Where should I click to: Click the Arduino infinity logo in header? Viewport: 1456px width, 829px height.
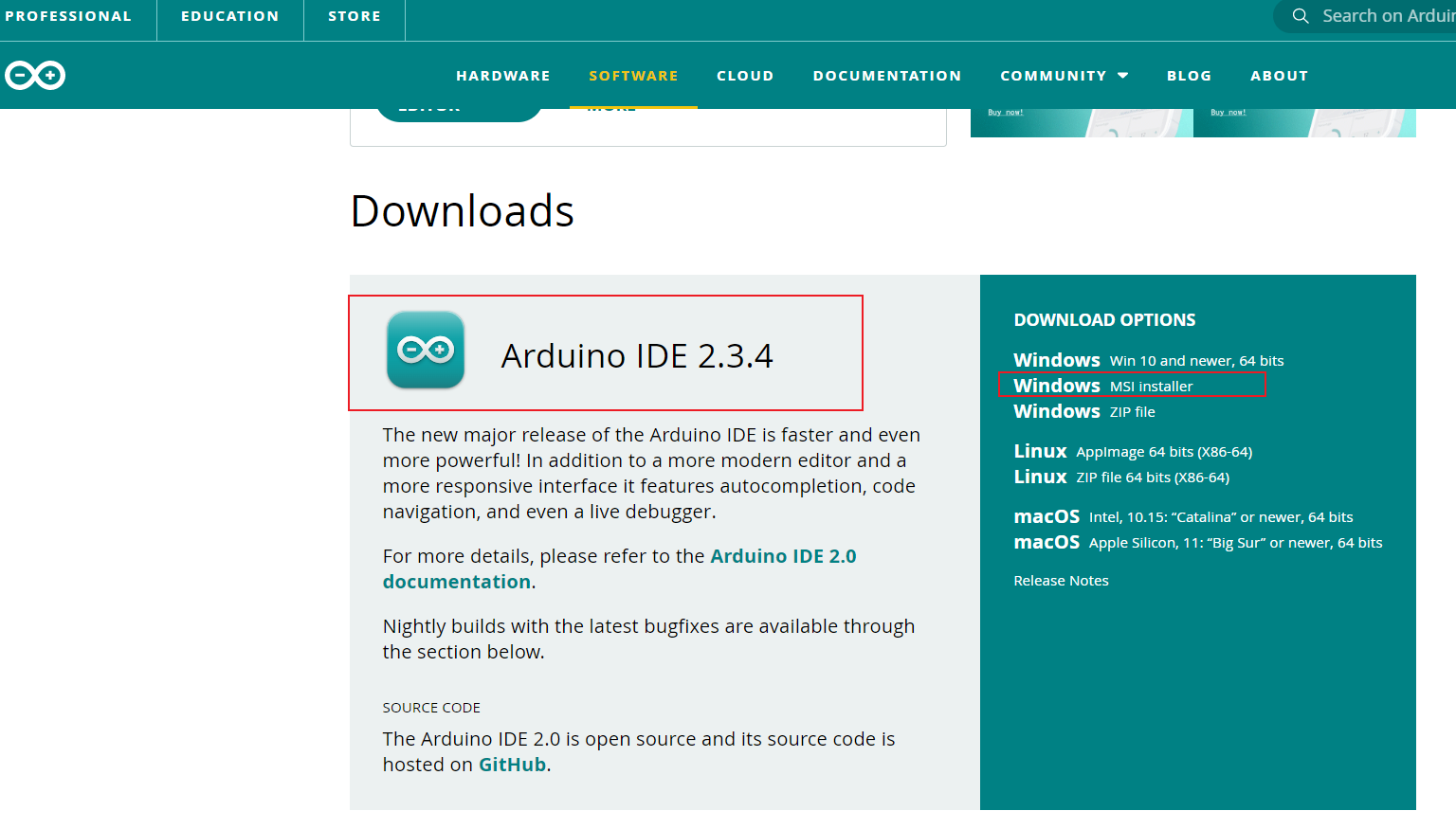pos(35,75)
